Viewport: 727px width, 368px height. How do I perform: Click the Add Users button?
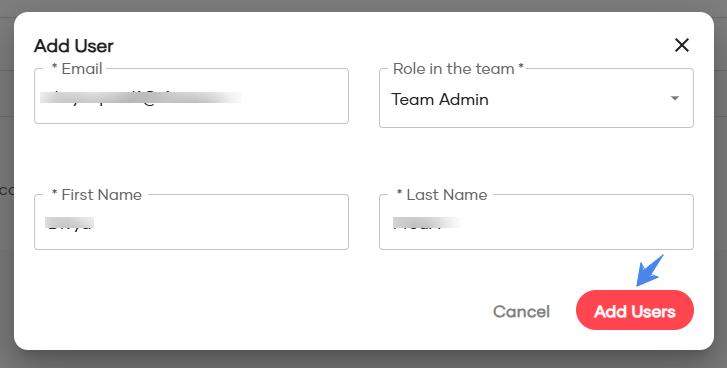click(635, 311)
